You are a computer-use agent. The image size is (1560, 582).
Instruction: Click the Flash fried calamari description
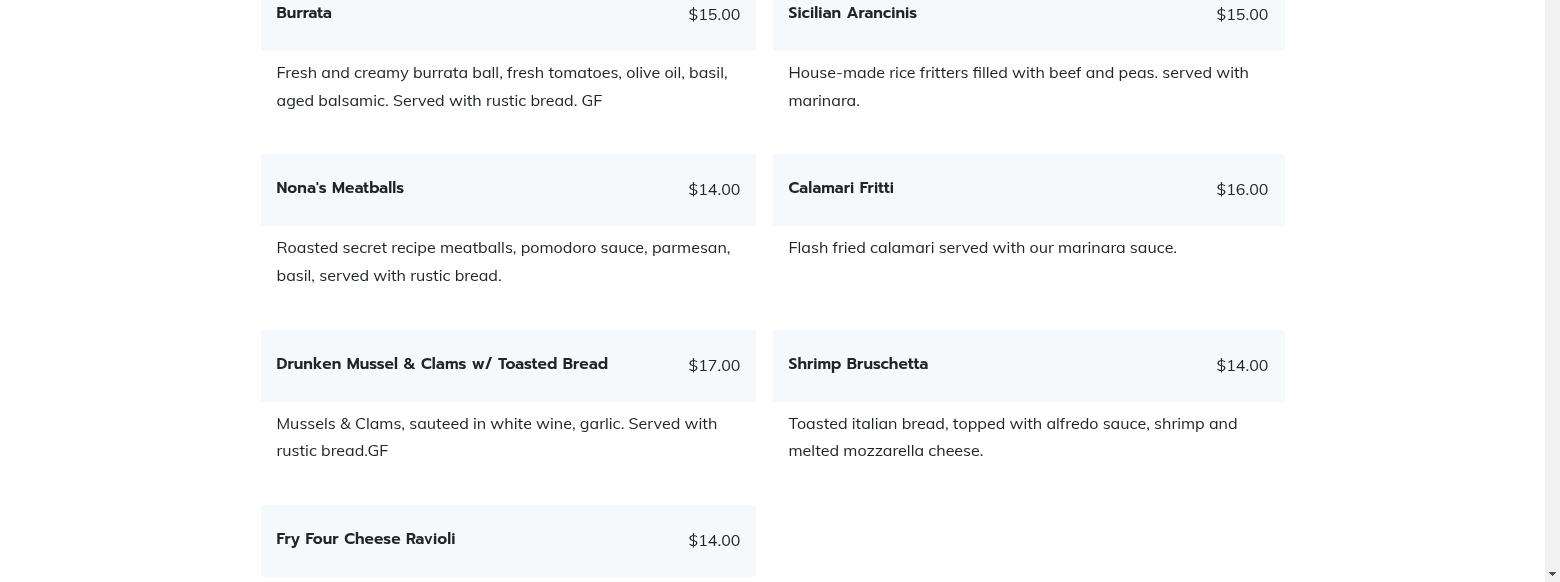click(982, 247)
